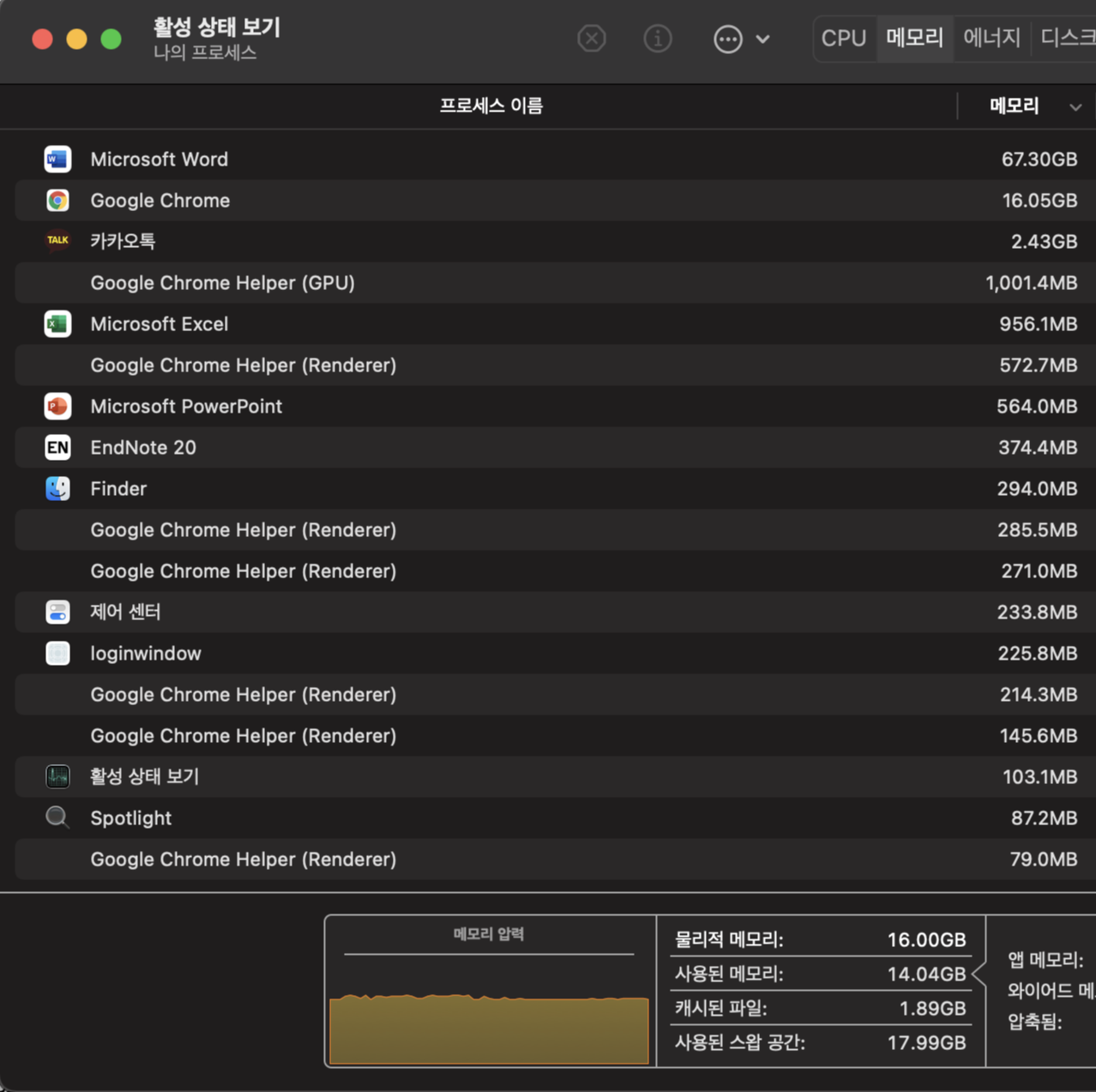This screenshot has height=1092, width=1096.
Task: Click the 활성 상태 보기 process icon
Action: tap(57, 777)
